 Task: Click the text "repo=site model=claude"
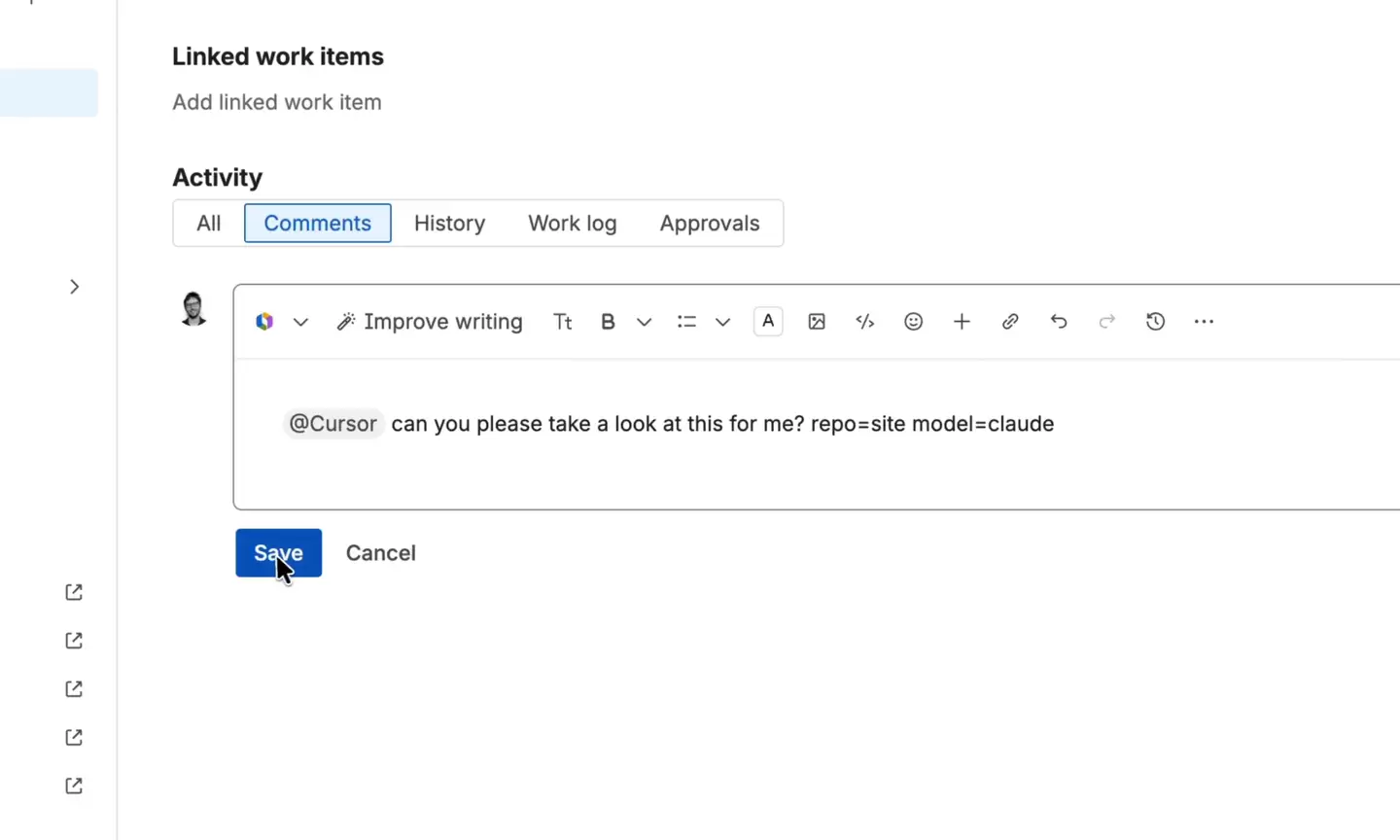pos(932,424)
